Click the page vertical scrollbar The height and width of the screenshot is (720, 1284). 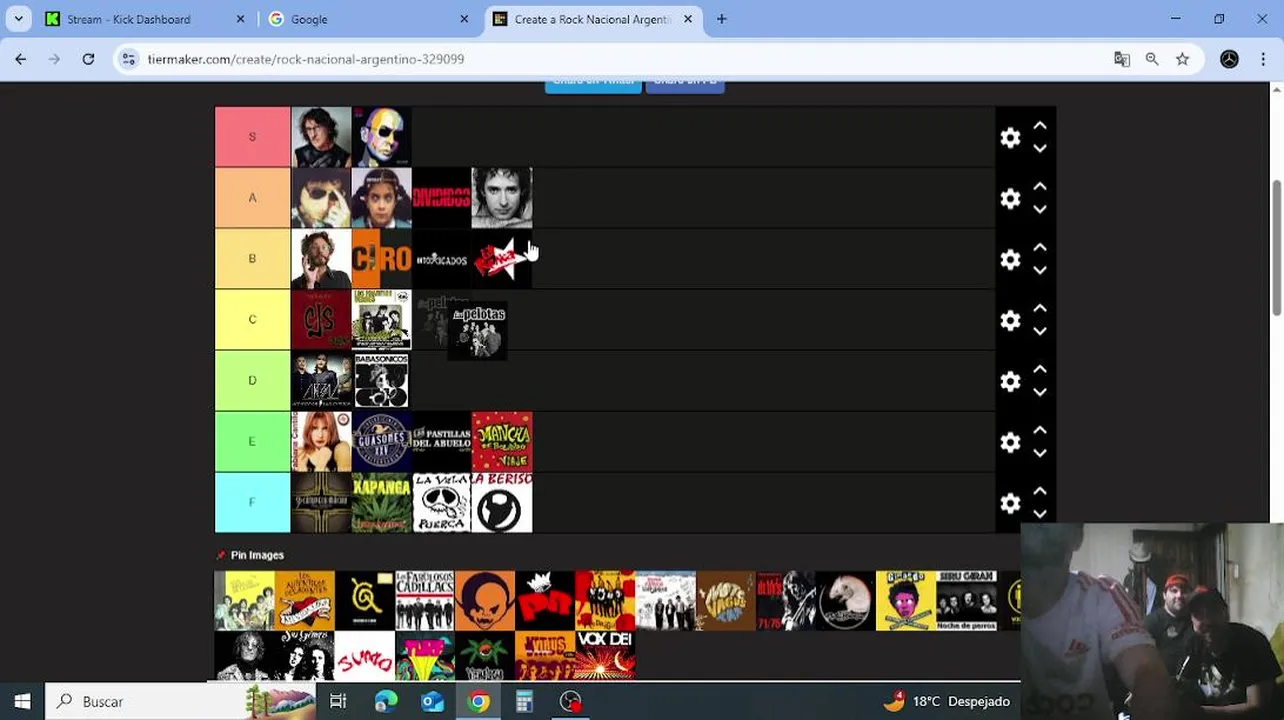1276,250
